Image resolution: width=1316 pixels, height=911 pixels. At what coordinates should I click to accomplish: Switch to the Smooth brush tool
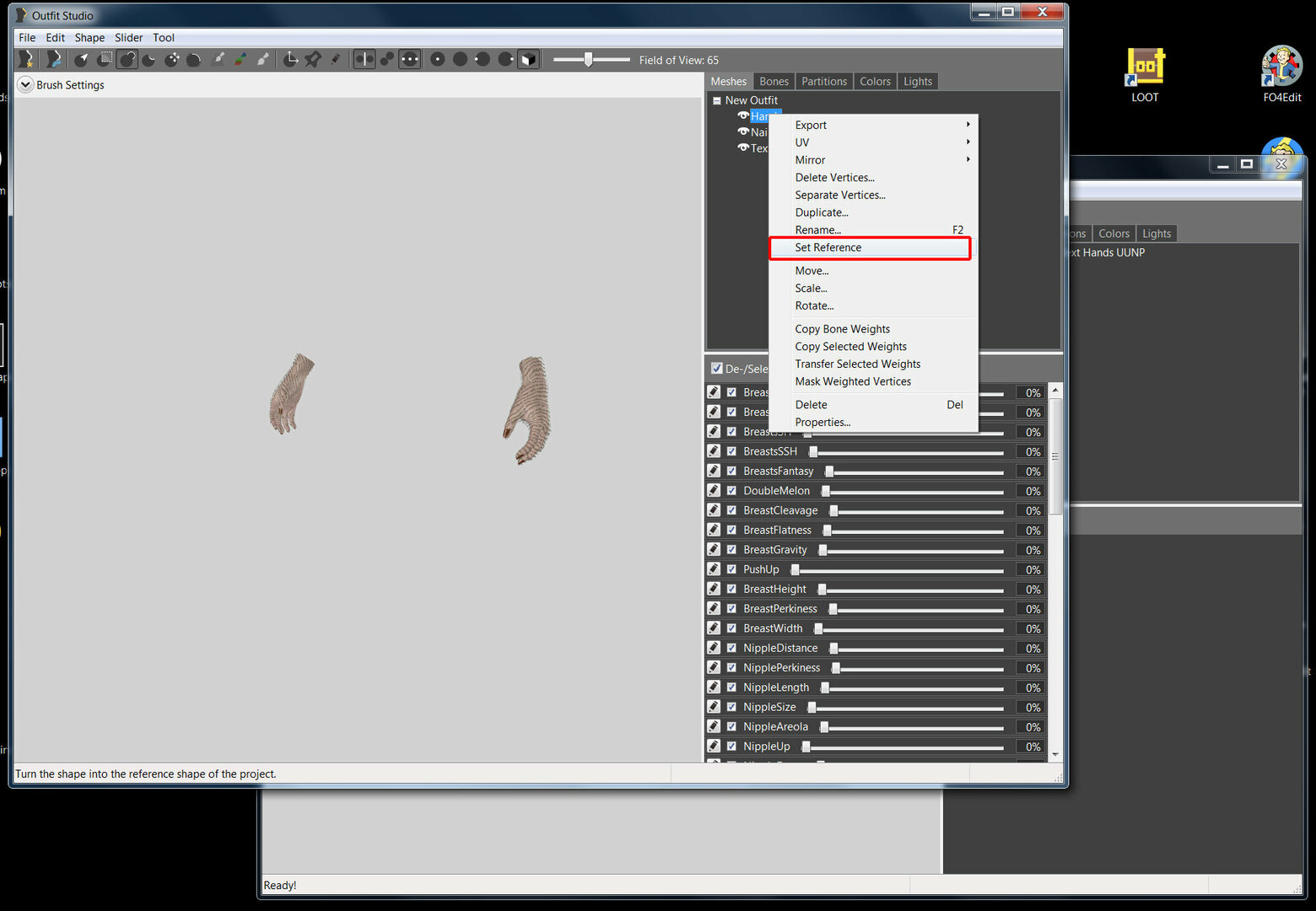pyautogui.click(x=194, y=59)
